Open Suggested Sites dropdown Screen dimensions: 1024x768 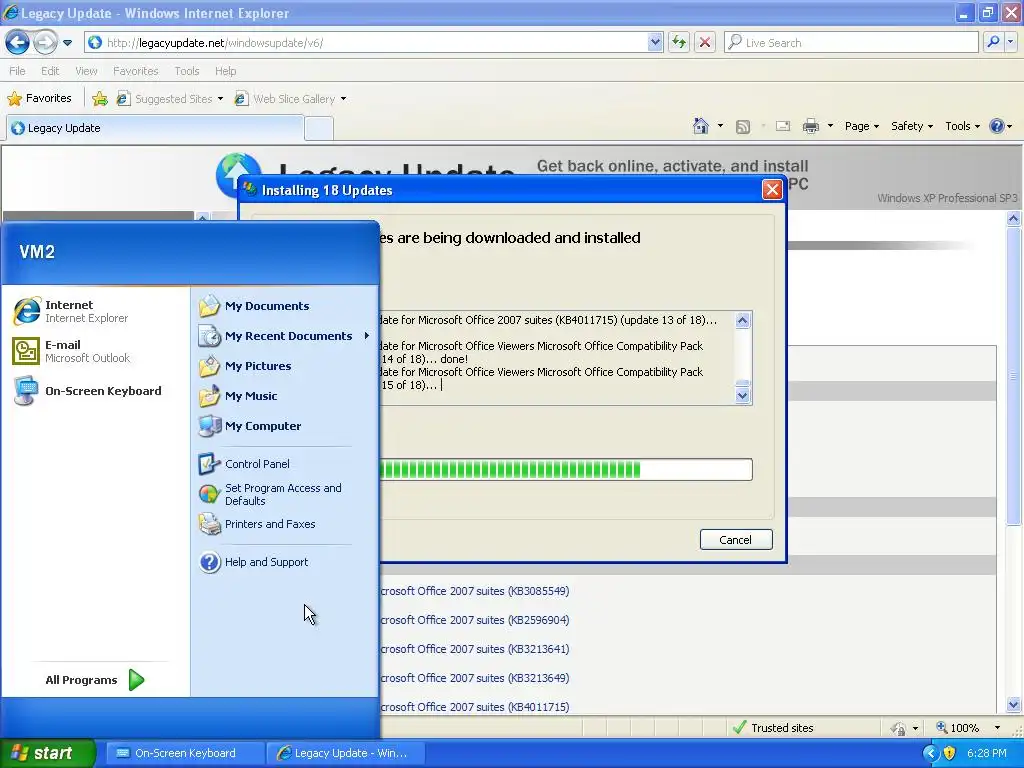[x=170, y=99]
